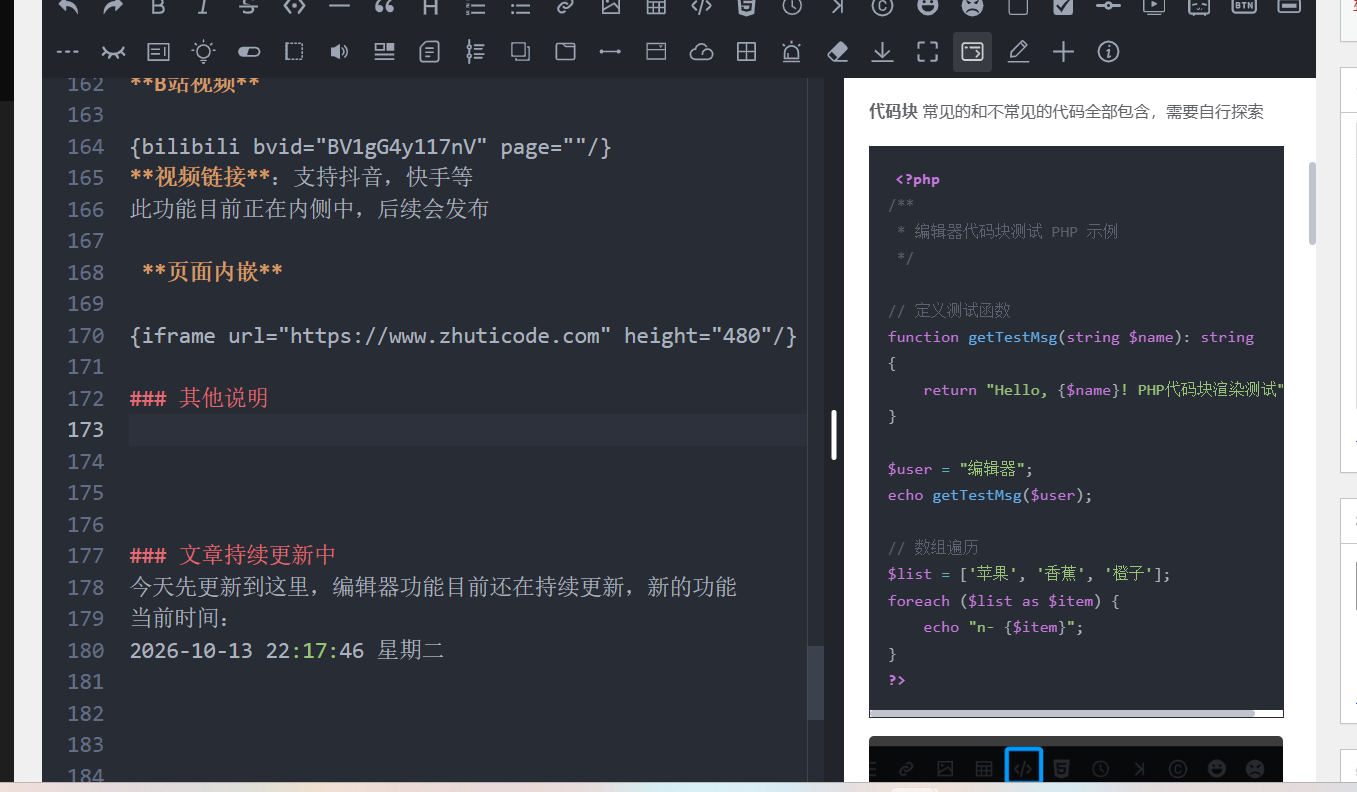Insert a heading with H icon
The height and width of the screenshot is (792, 1357).
point(430,6)
